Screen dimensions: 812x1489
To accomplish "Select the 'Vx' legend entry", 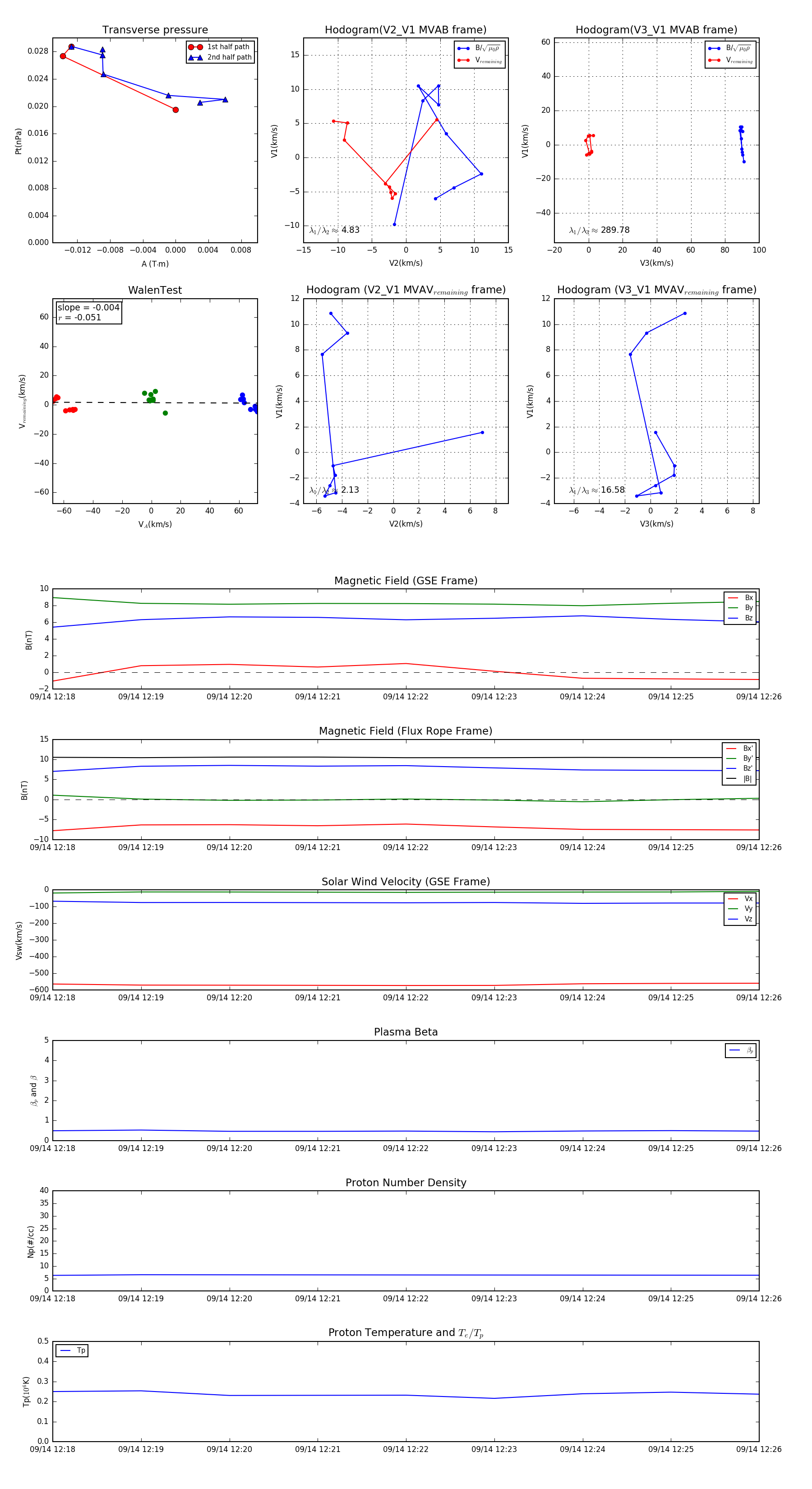I will (740, 898).
